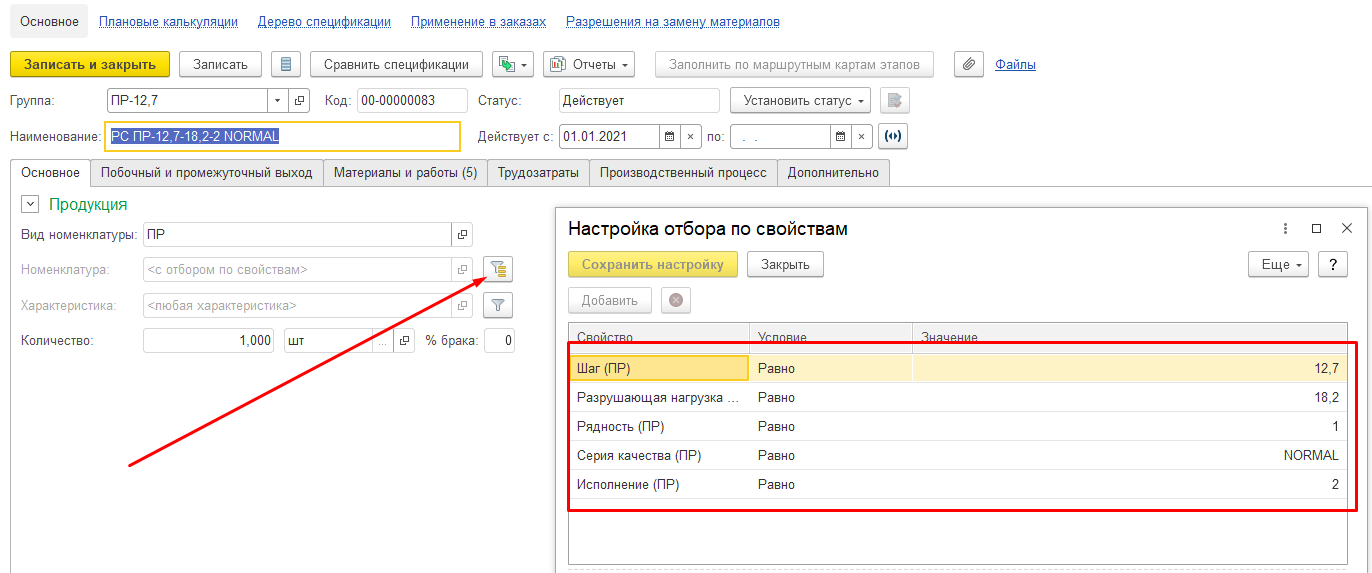Open the Еще dropdown in the filter dialog
Viewport: 1372px width, 573px height.
point(1279,265)
